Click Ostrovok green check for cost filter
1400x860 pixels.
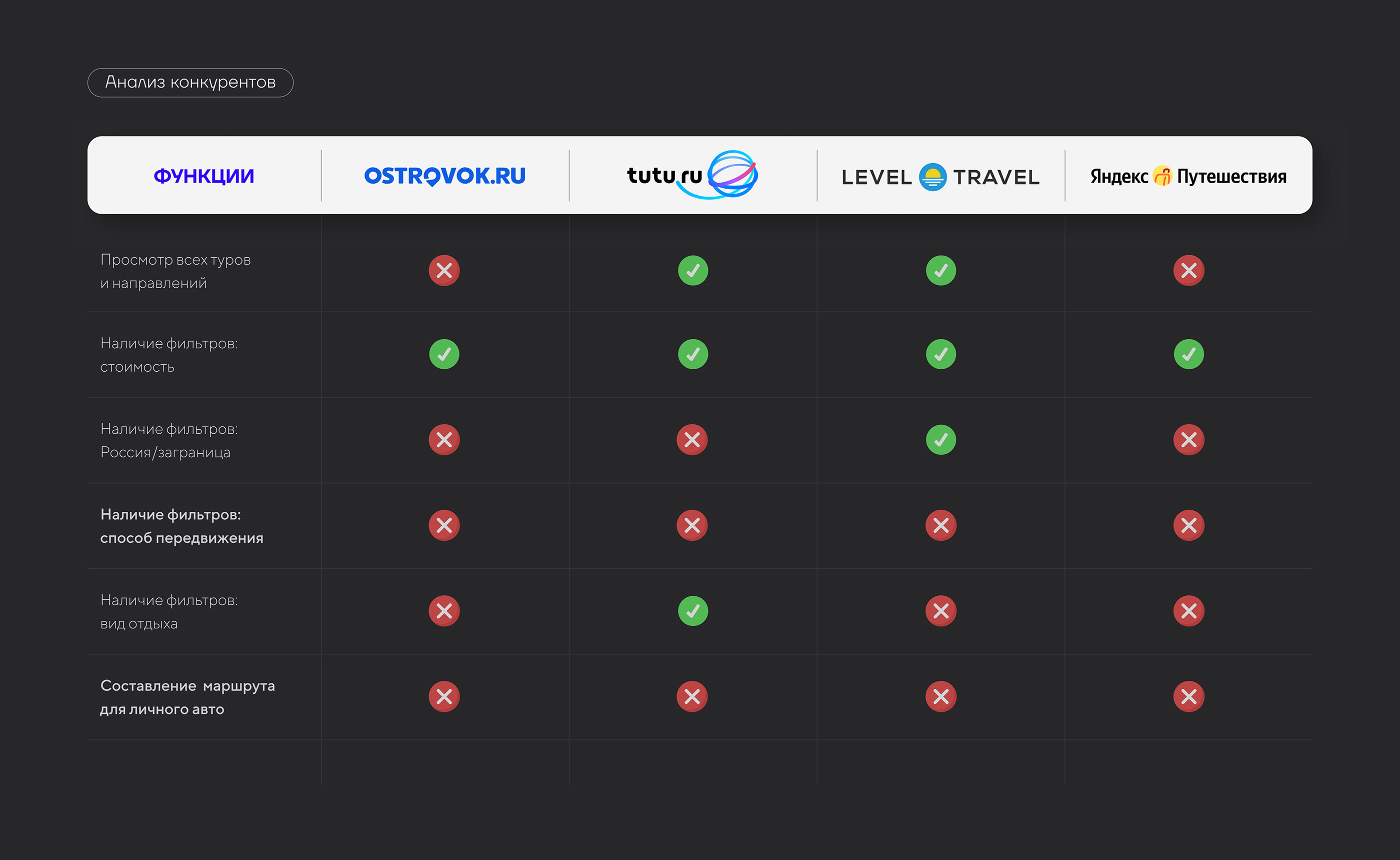point(444,354)
